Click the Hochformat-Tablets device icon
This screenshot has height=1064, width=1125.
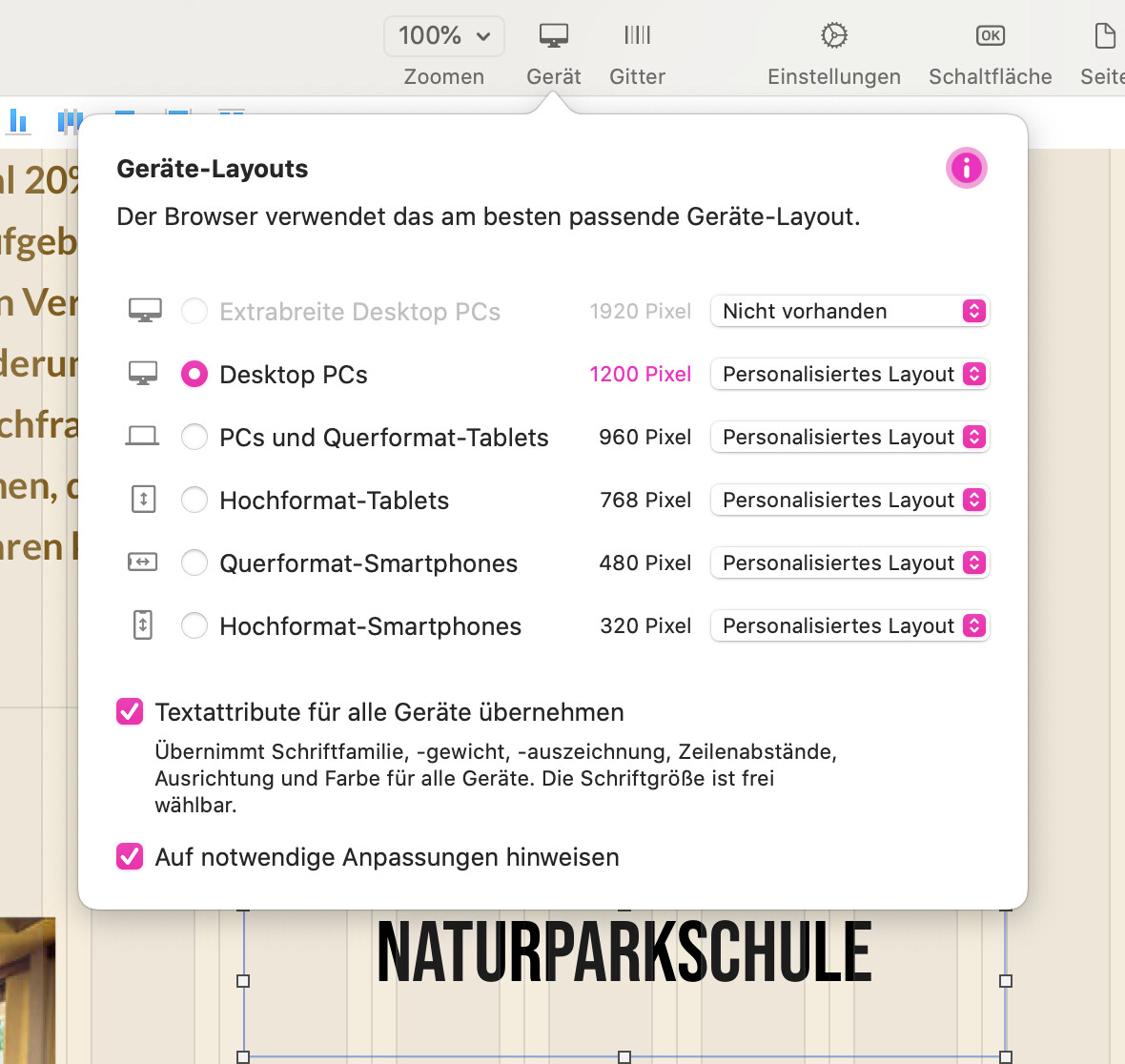click(x=143, y=500)
